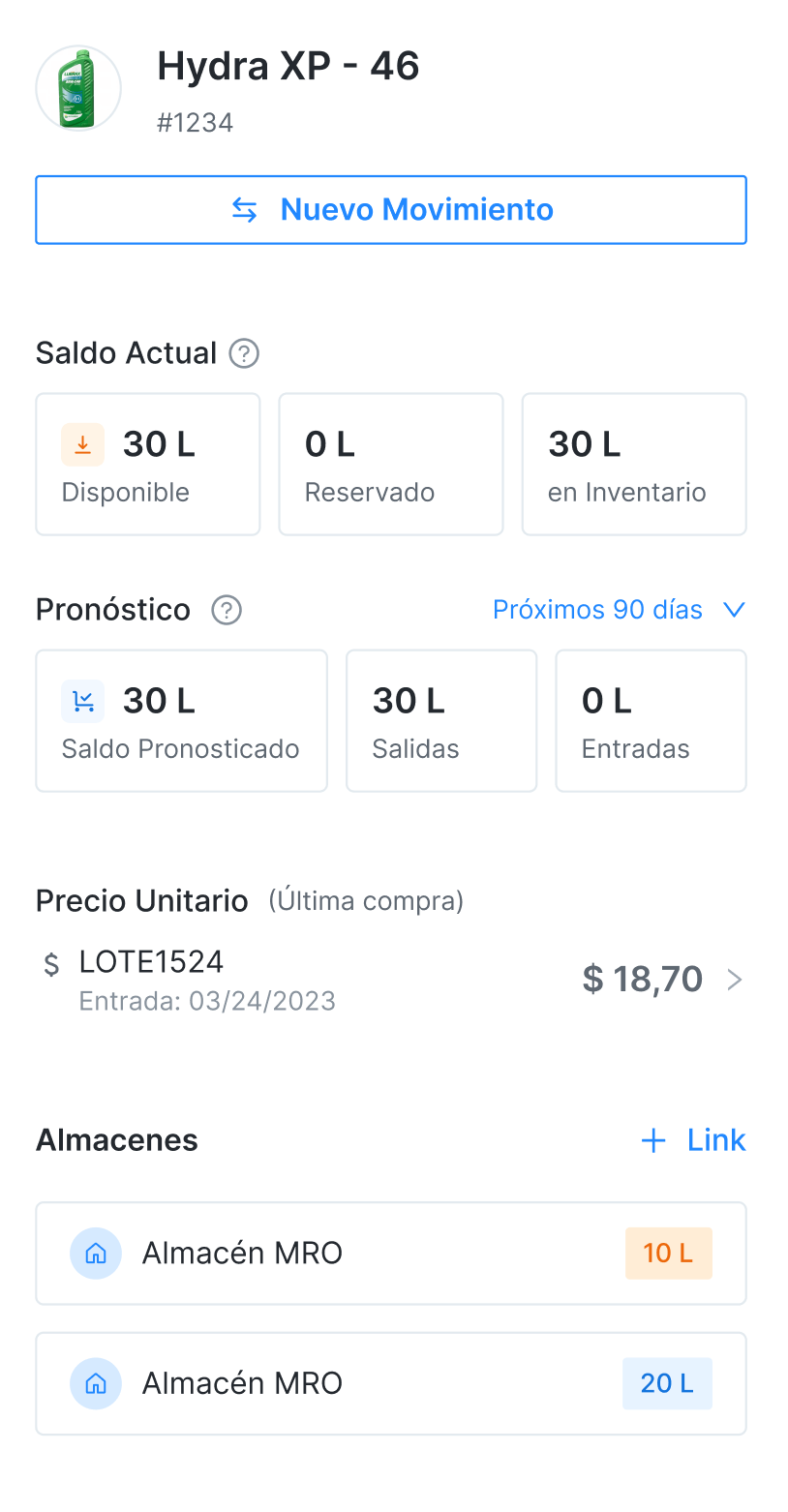Click the home icon of the 10 L warehouse
Image resolution: width=788 pixels, height=1512 pixels.
point(96,1254)
